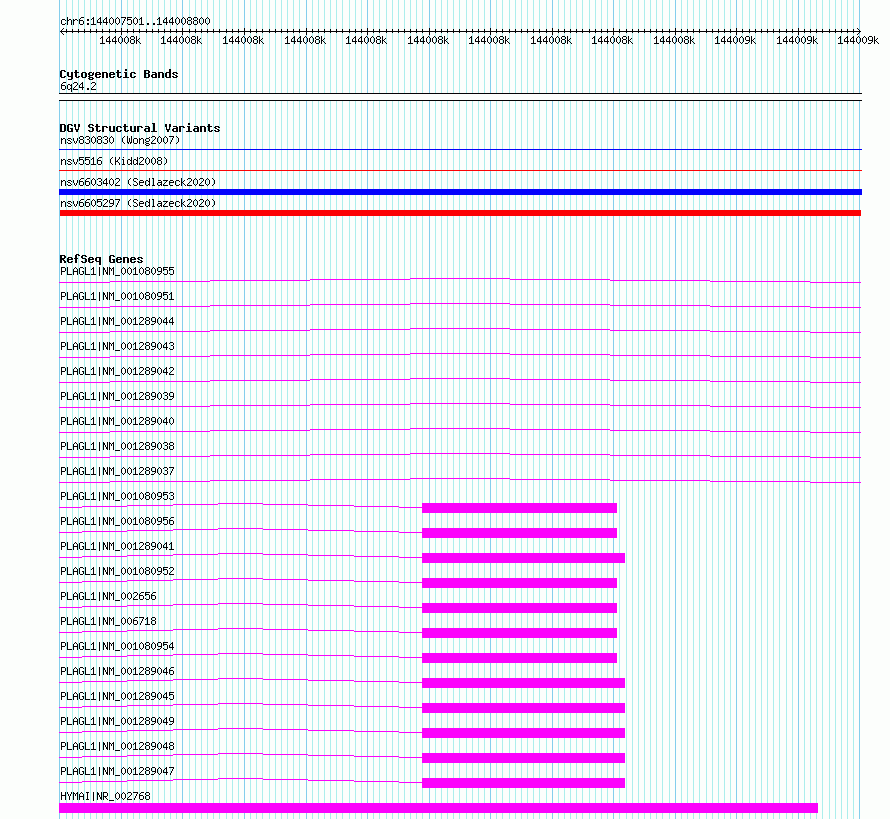Open variant nsv6605297 (Sedlazeck2020) label
890x819 pixels.
tap(138, 203)
